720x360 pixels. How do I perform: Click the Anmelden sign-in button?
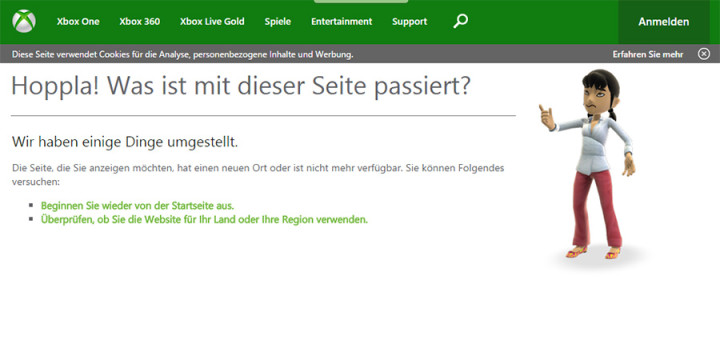coord(664,22)
